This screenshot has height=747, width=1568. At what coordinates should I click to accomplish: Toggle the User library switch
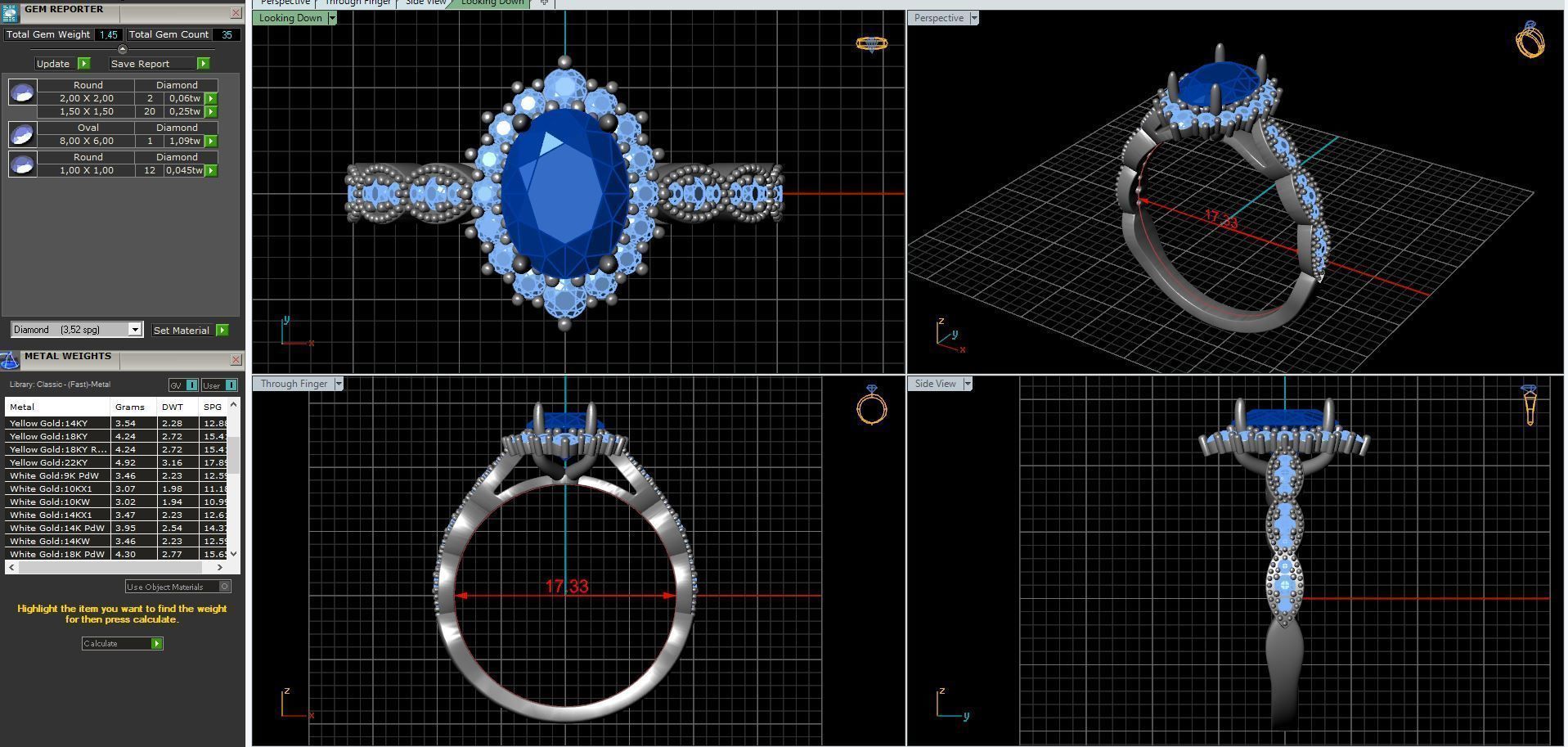(x=219, y=385)
